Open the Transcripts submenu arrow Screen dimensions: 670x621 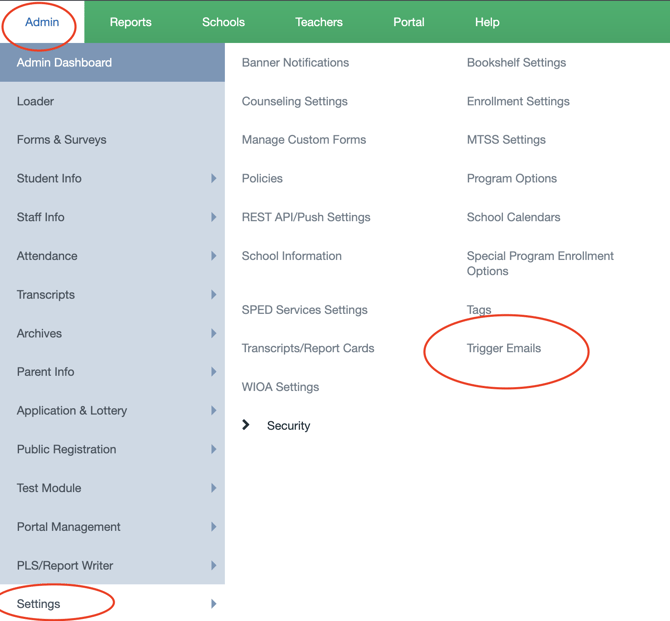(x=213, y=295)
